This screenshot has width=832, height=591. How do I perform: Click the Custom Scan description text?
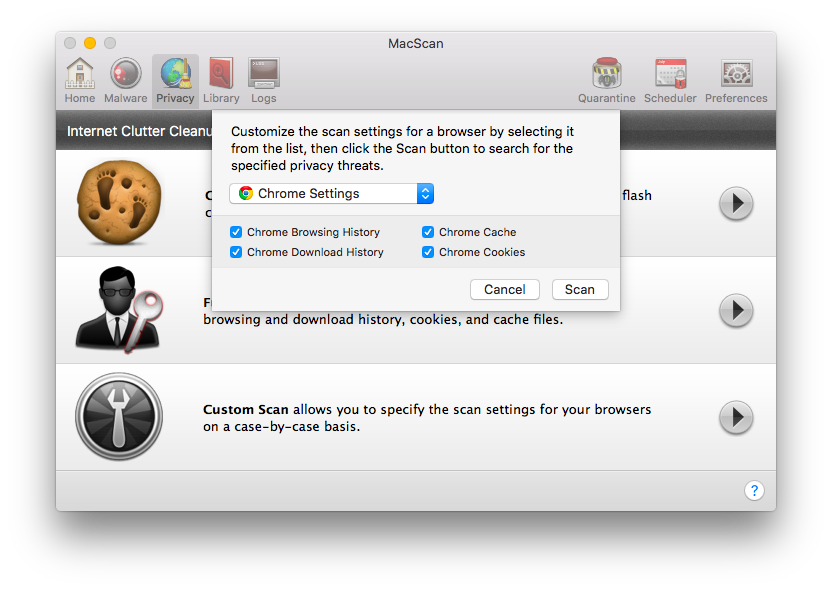click(x=427, y=418)
